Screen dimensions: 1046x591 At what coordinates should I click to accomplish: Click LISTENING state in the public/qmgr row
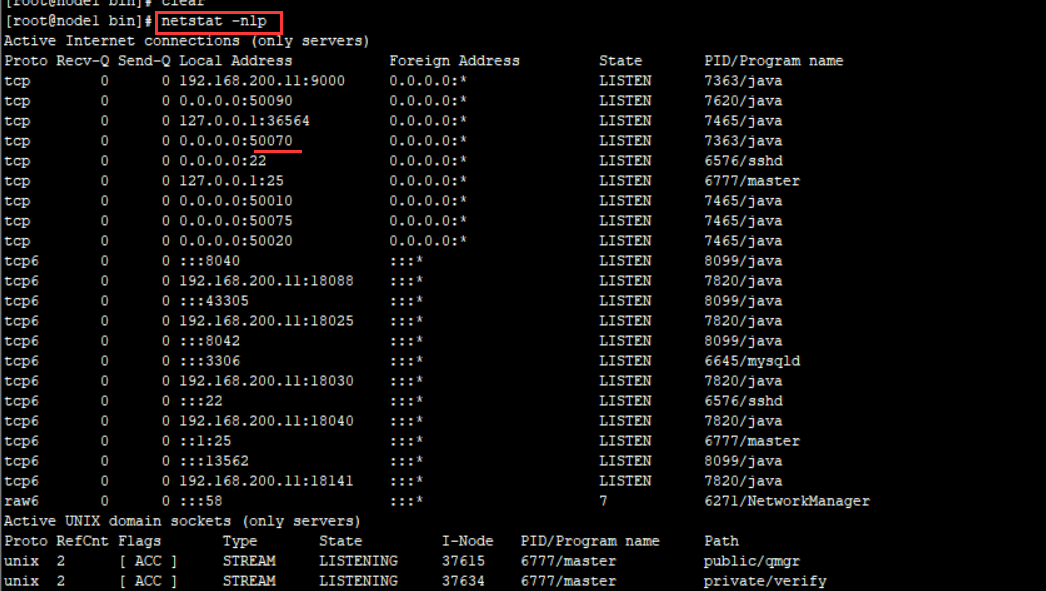pos(358,561)
